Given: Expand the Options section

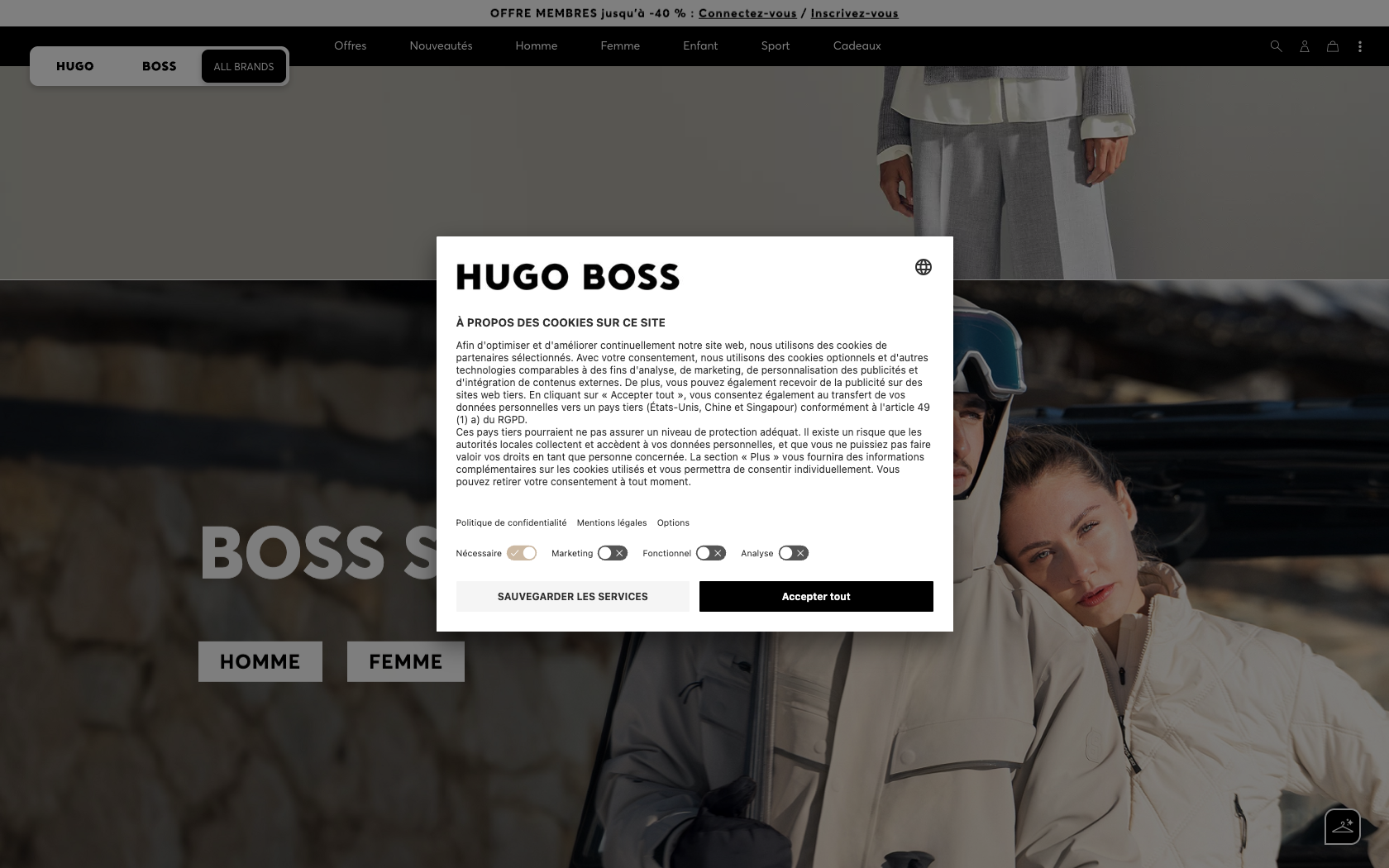Looking at the screenshot, I should coord(673,522).
